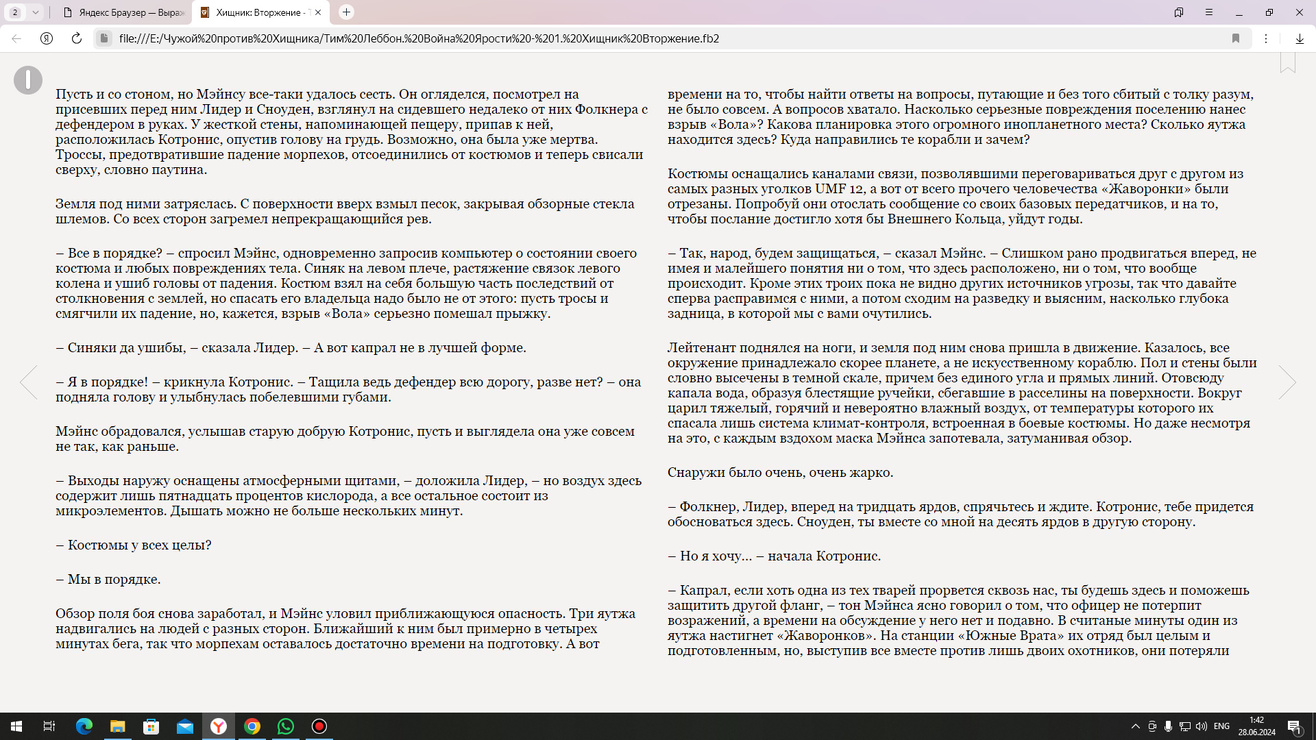1316x740 pixels.
Task: Open the browser three-dot page menu
Action: click(x=1266, y=38)
